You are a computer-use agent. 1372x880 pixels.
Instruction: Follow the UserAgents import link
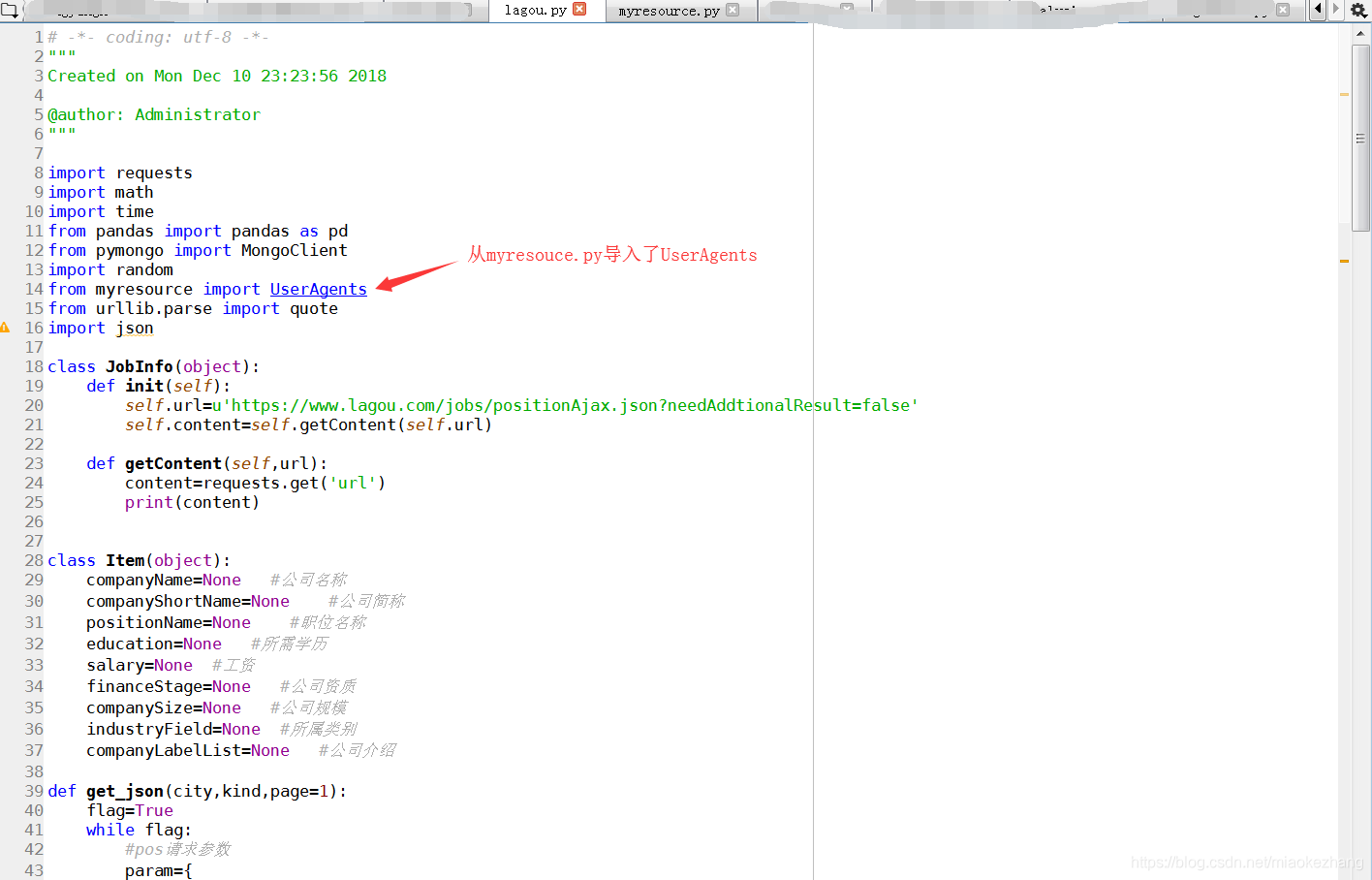point(318,289)
